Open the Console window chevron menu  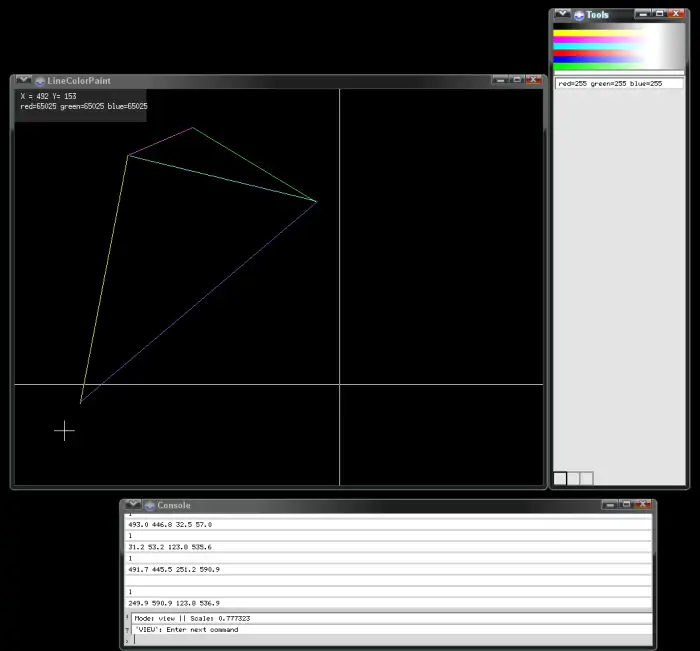[133, 505]
